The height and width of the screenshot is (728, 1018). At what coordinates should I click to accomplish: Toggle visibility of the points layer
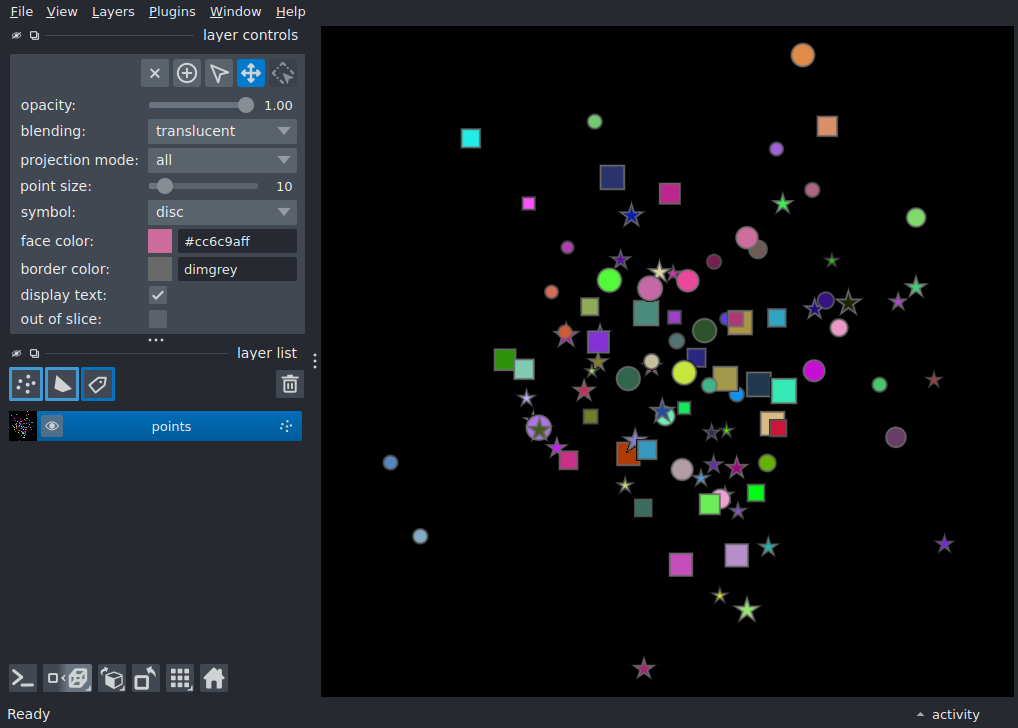(x=53, y=426)
